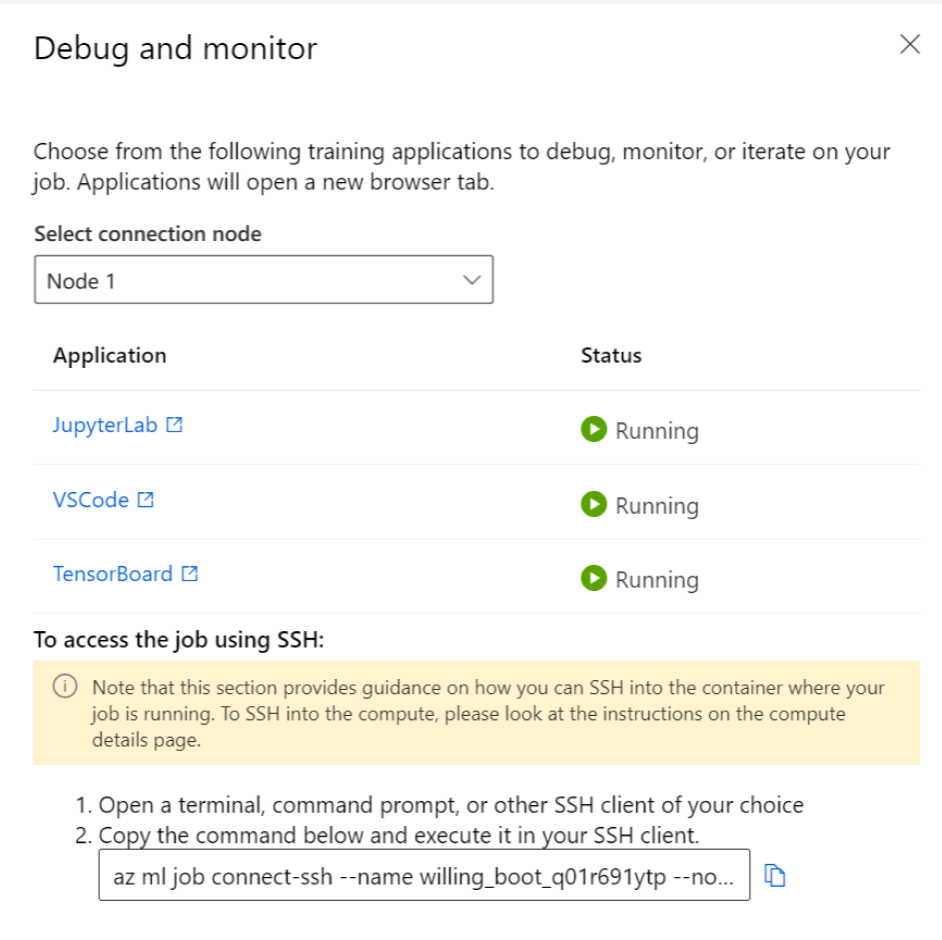This screenshot has width=942, height=940.
Task: Click the Application column header
Action: tap(109, 355)
